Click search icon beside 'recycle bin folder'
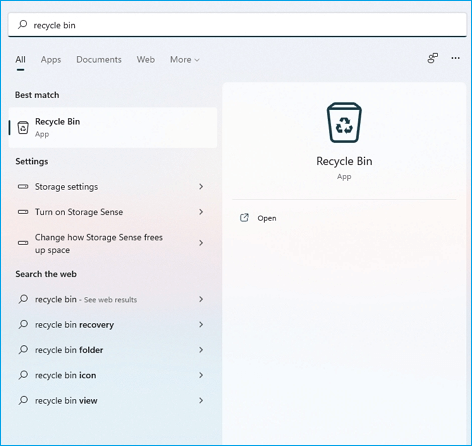 [23, 350]
